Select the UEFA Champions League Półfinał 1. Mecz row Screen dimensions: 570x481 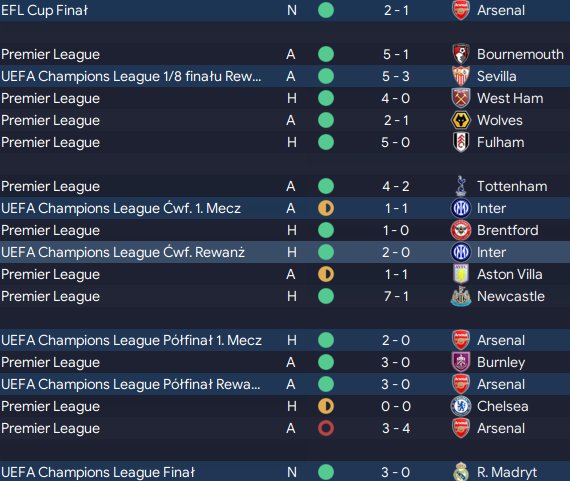[285, 340]
